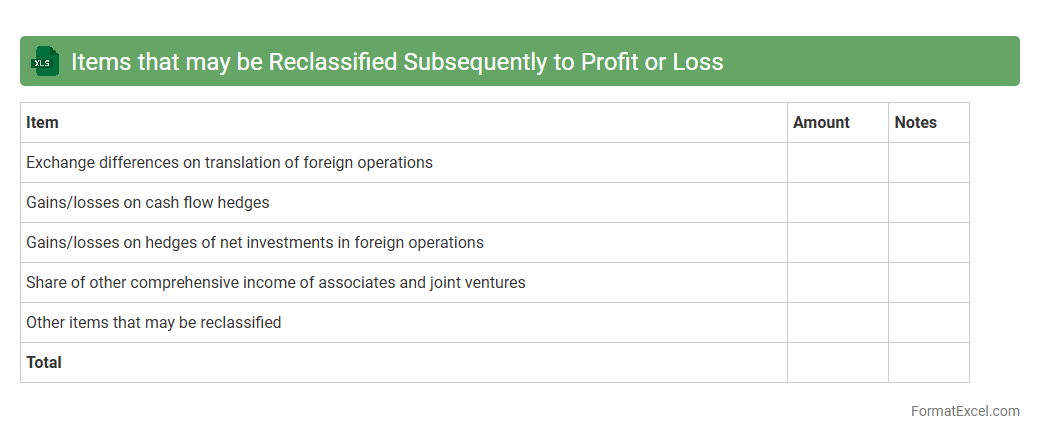The image size is (1040, 440).
Task: Click the green XLS file icon
Action: tap(45, 62)
